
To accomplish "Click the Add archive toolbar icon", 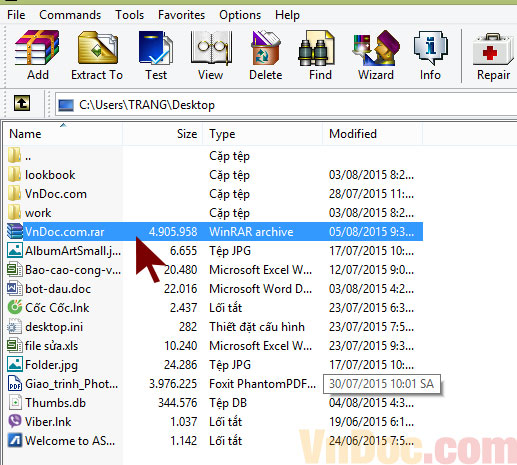I will (37, 48).
